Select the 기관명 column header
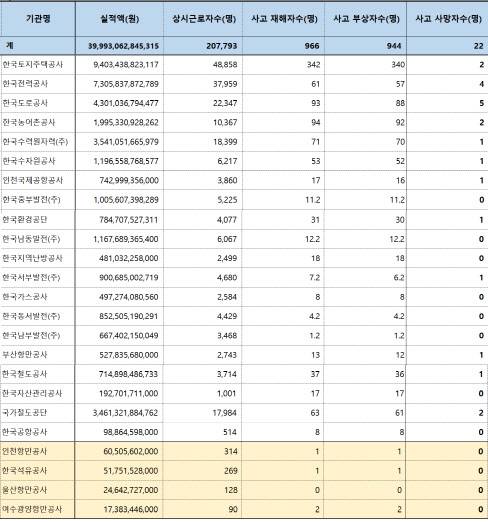The width and height of the screenshot is (488, 522). [38, 19]
